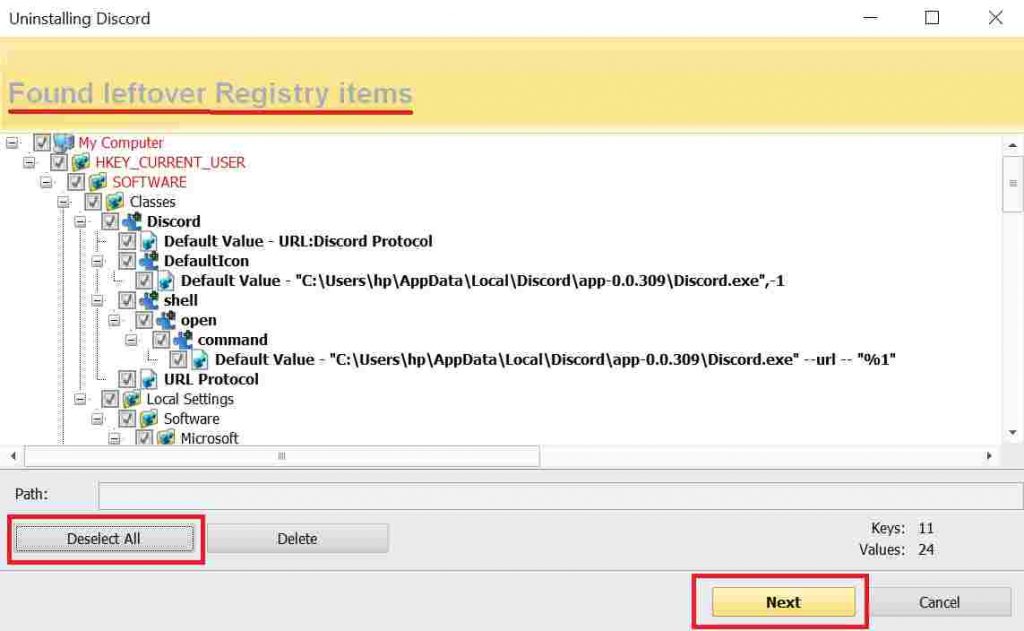Collapse the DefaultIcon node
This screenshot has width=1024, height=631.
click(x=97, y=261)
